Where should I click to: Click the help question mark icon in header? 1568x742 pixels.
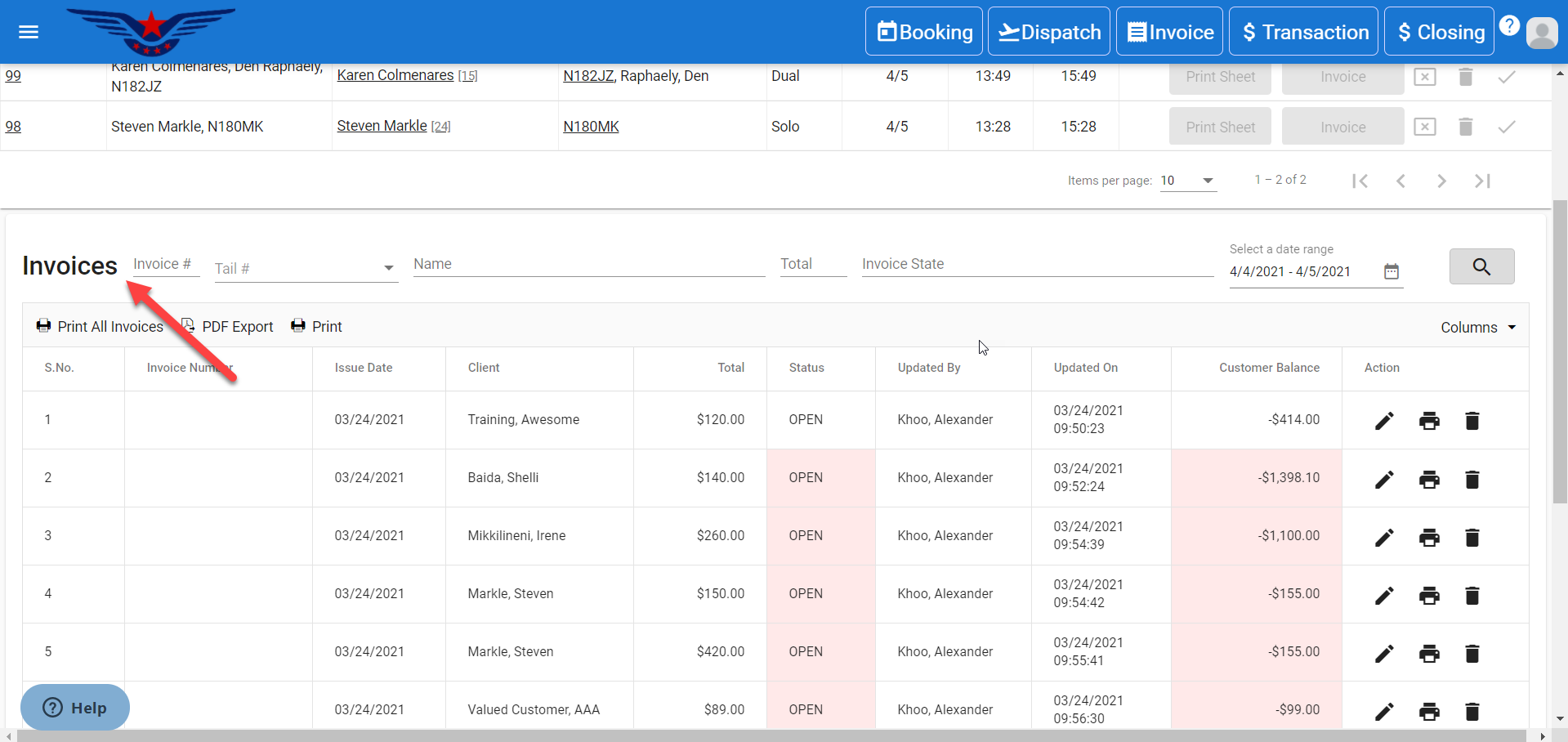point(1509,25)
